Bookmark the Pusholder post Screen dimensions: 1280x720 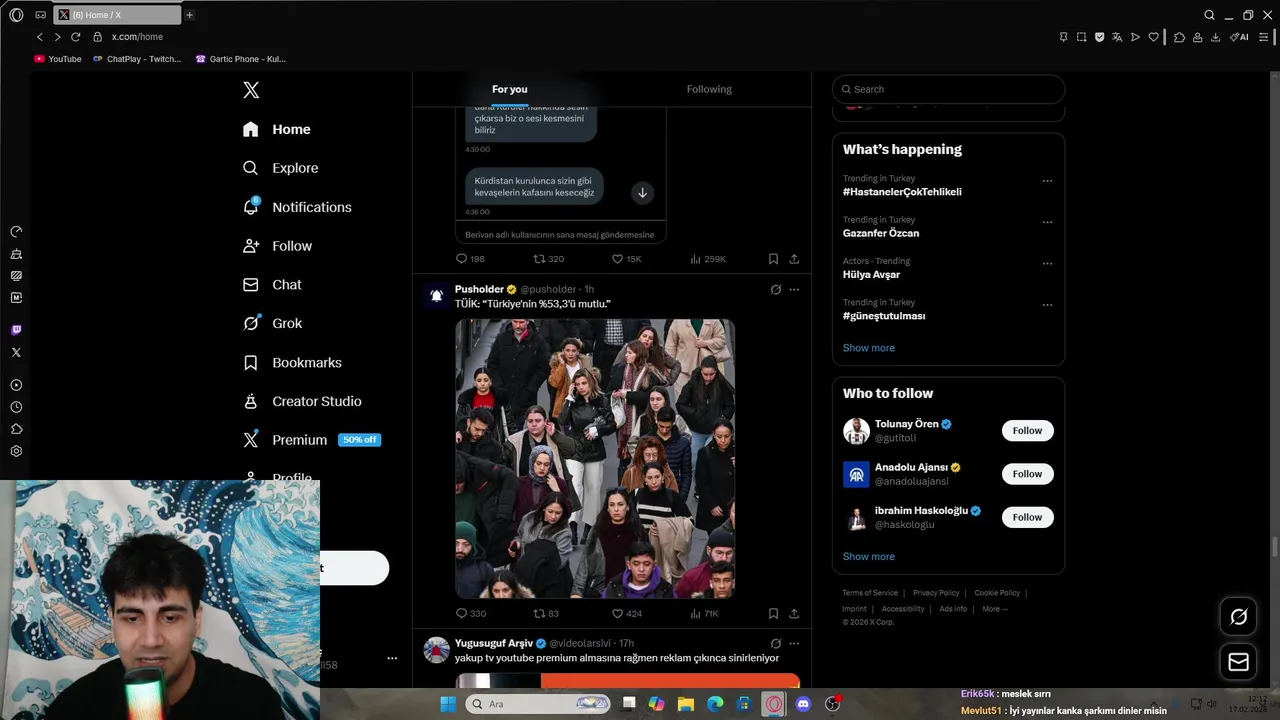(773, 614)
